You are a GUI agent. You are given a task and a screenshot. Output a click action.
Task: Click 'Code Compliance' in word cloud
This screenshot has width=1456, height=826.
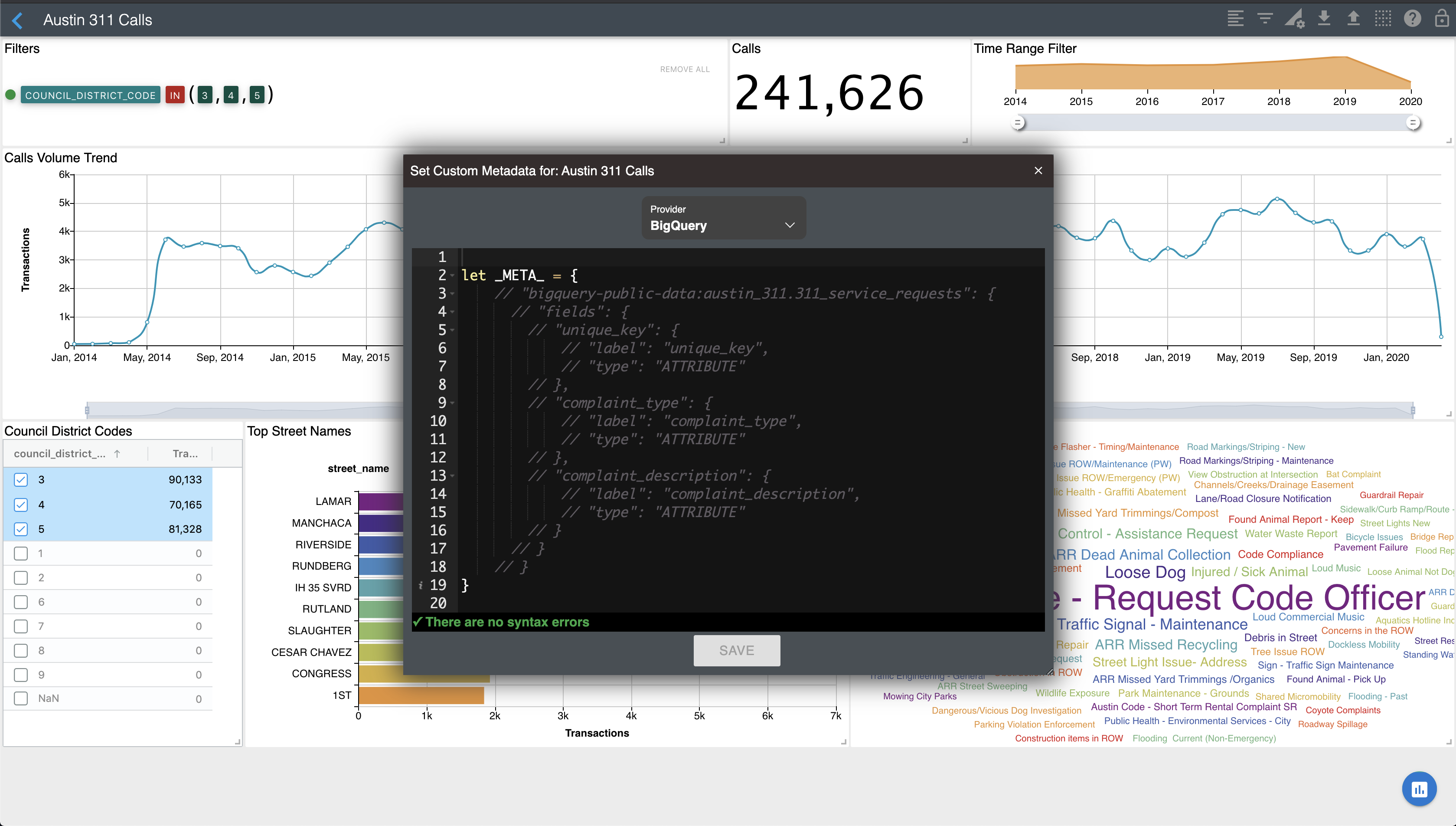click(1280, 554)
